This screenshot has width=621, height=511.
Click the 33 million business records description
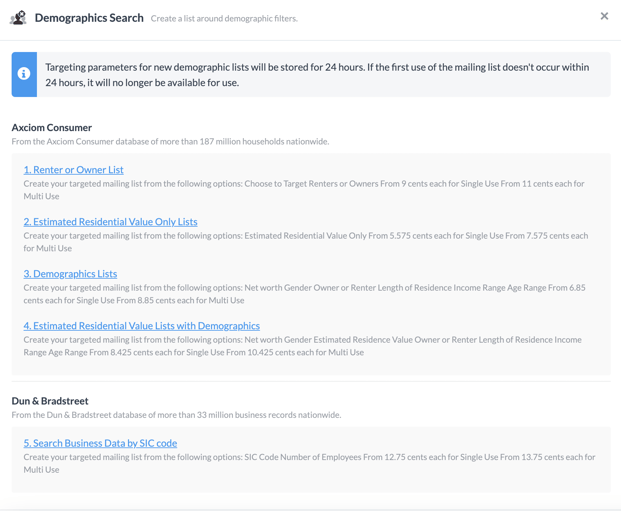pos(176,415)
